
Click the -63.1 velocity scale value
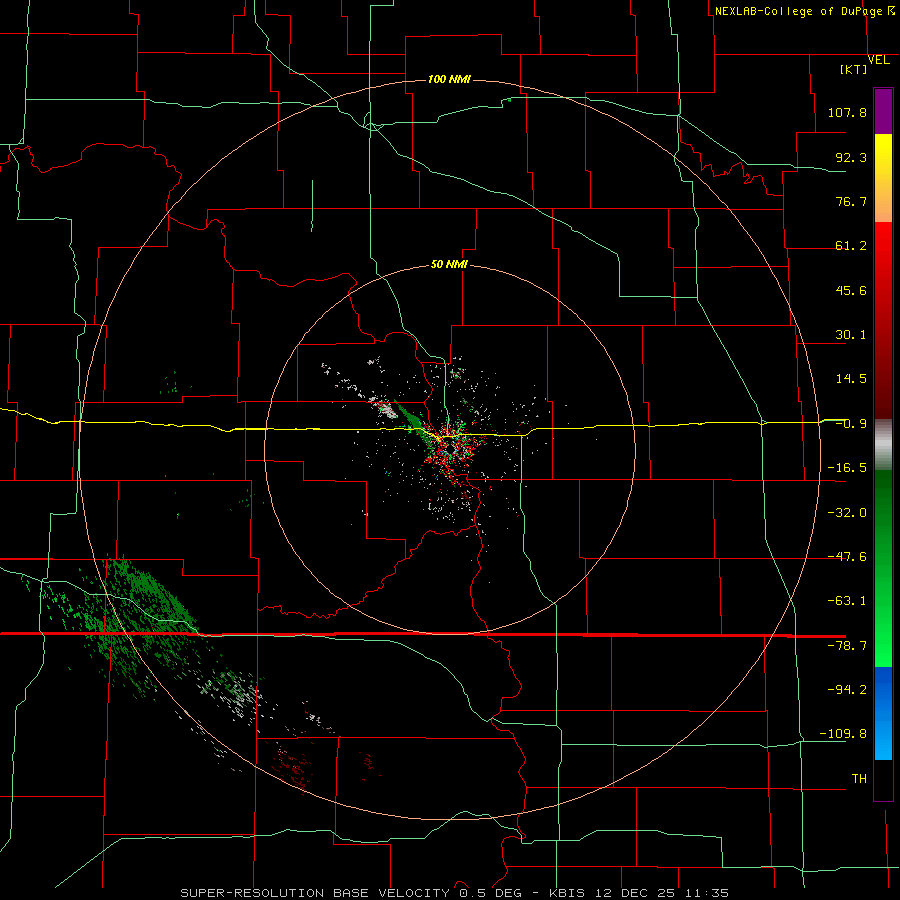847,601
